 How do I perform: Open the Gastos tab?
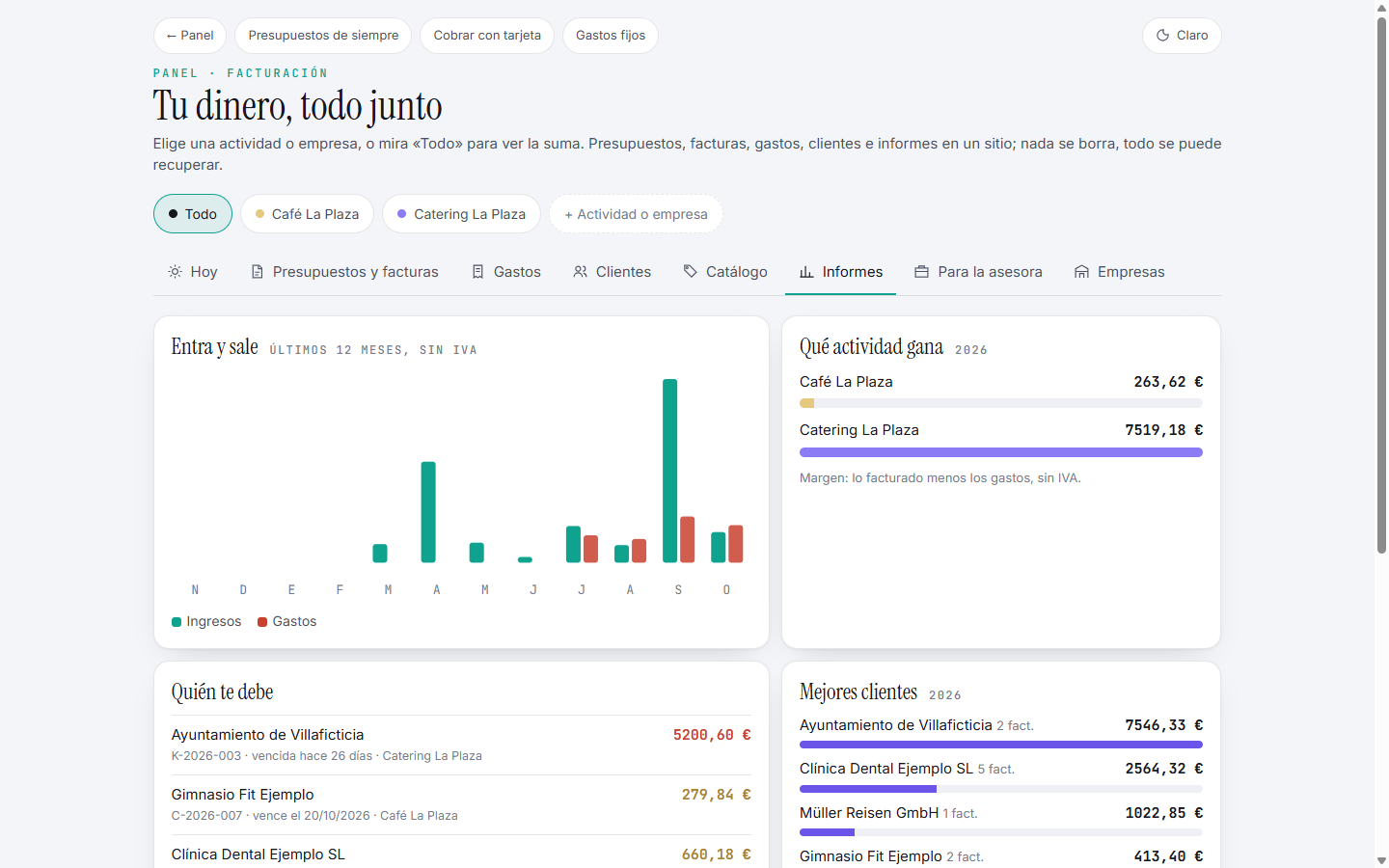(506, 272)
